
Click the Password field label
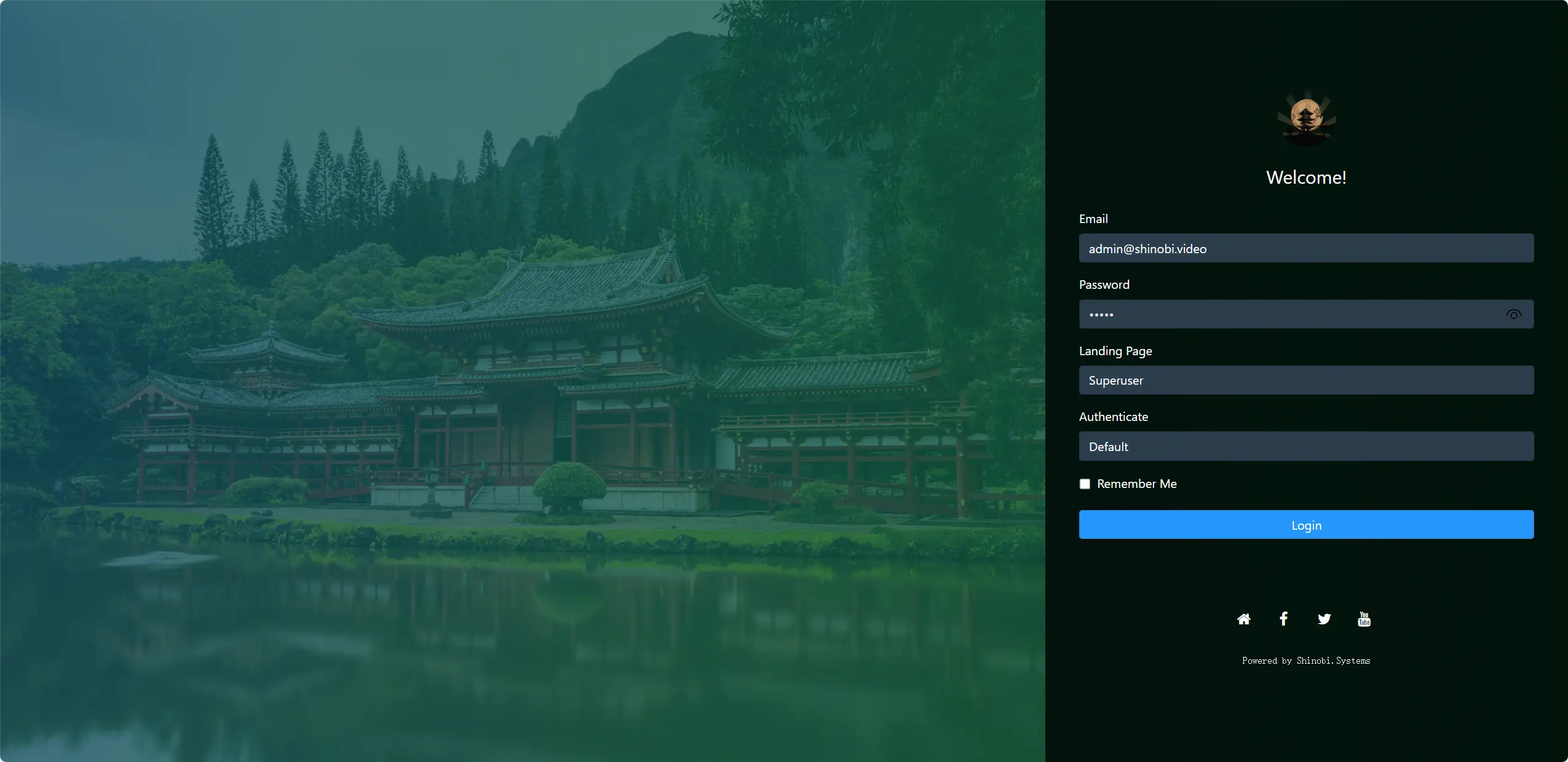click(x=1104, y=285)
